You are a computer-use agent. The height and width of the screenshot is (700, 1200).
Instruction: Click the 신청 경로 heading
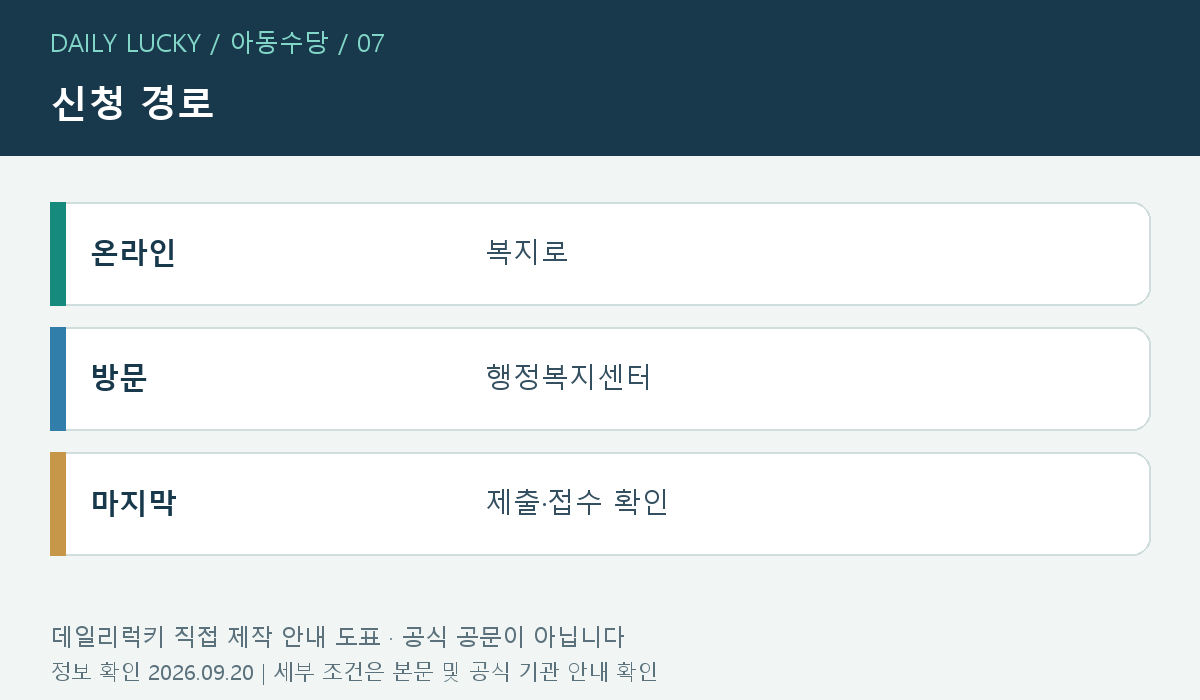pos(132,103)
